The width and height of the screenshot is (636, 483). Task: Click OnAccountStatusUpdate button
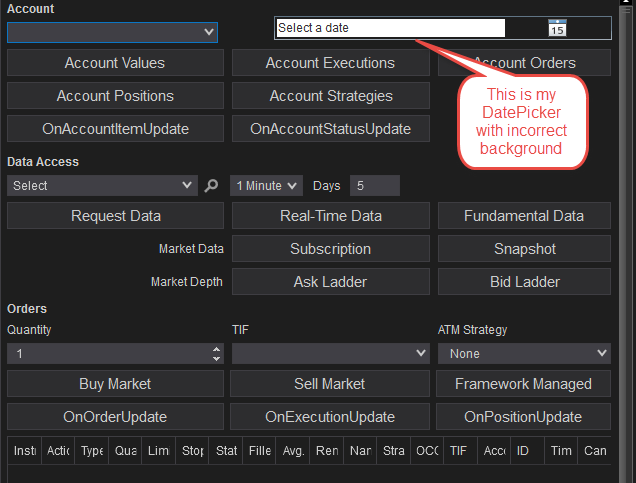pyautogui.click(x=331, y=129)
